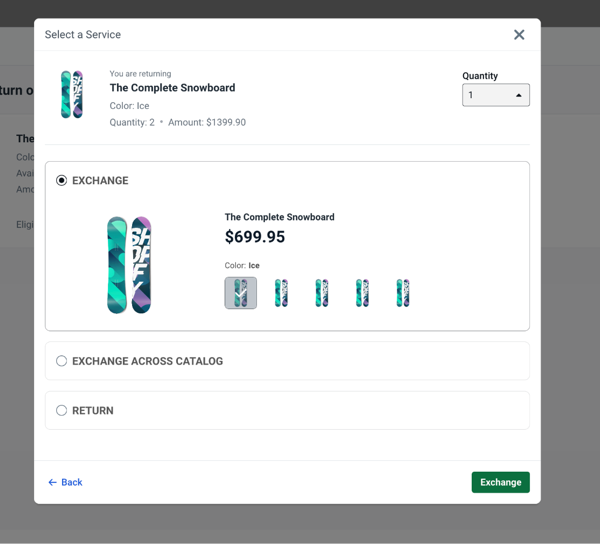This screenshot has width=600, height=544.
Task: Choose EXCHANGE ACROSS CATALOG option
Action: pos(62,361)
